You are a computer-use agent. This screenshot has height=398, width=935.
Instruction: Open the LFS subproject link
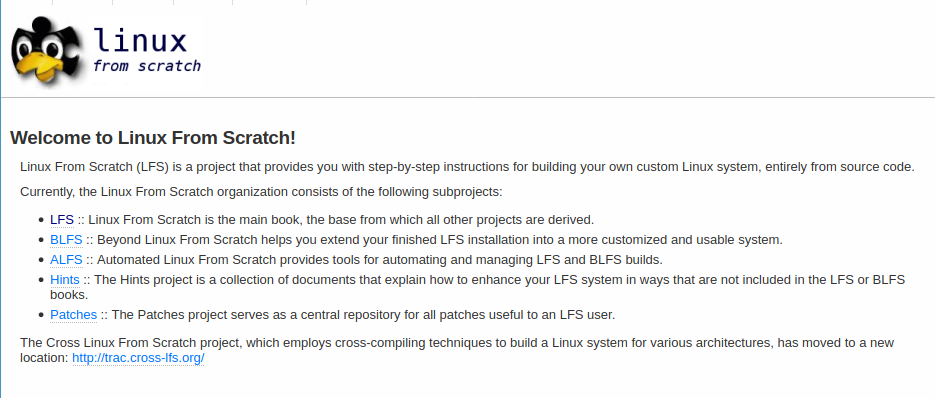tap(62, 220)
